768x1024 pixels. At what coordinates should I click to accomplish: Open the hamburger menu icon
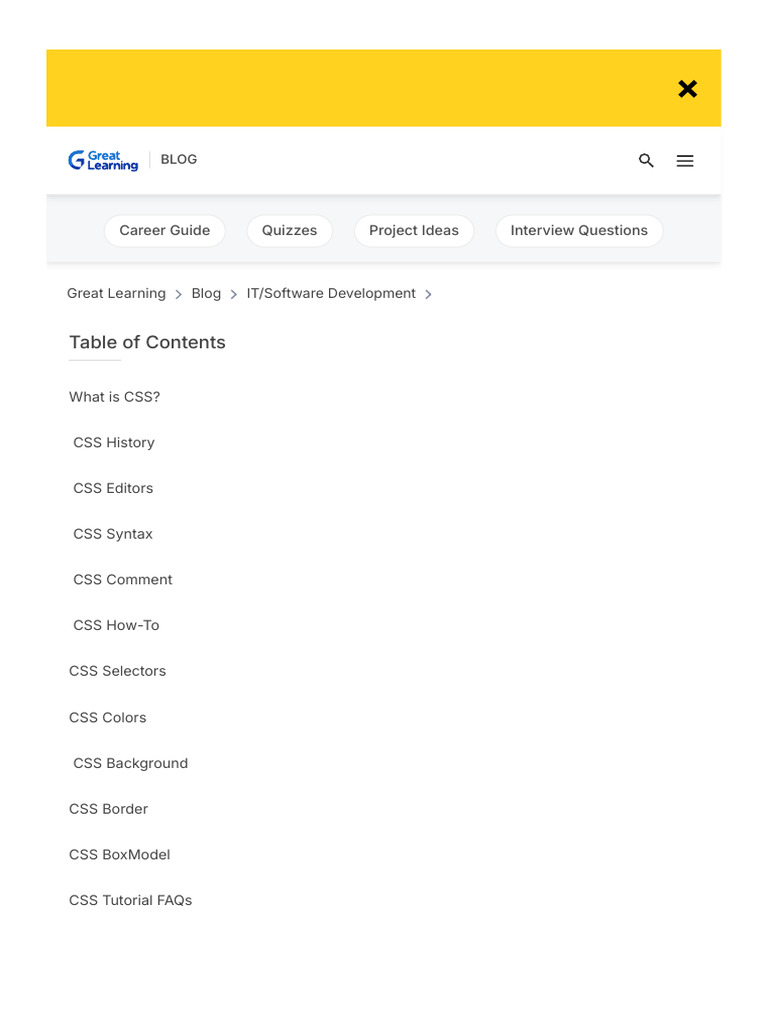click(x=684, y=160)
